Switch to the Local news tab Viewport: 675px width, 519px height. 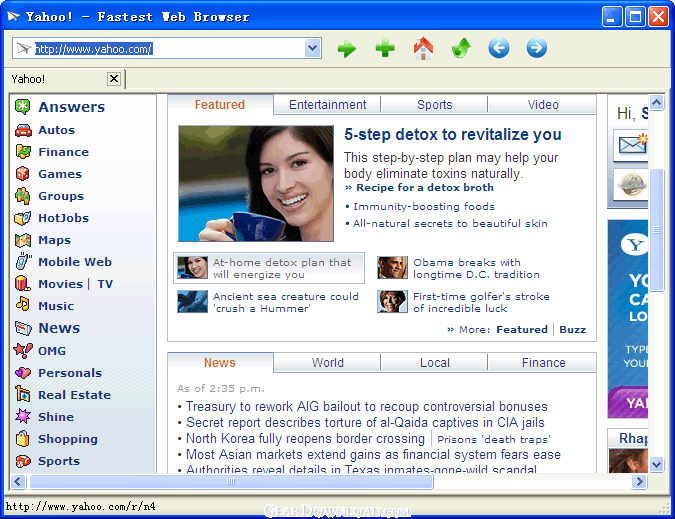(x=434, y=363)
